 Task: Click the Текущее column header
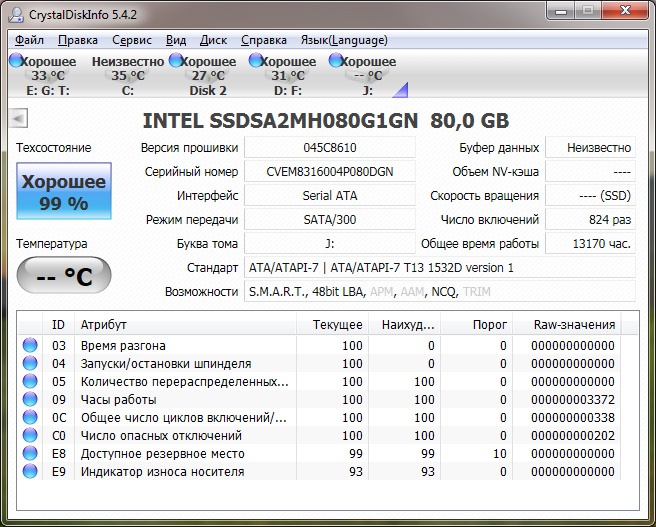pos(332,325)
